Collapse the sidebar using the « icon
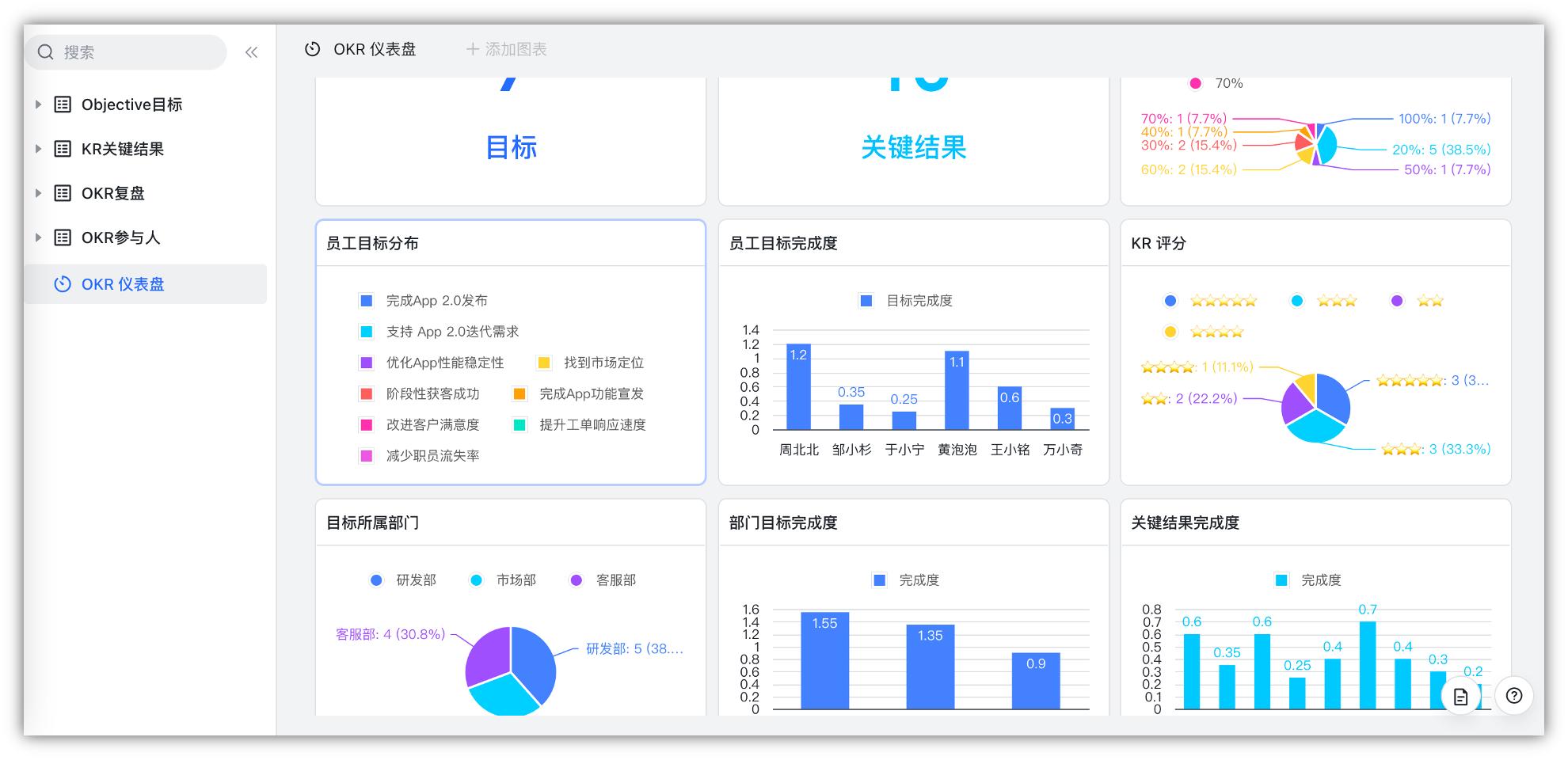The width and height of the screenshot is (1568, 760). click(251, 52)
